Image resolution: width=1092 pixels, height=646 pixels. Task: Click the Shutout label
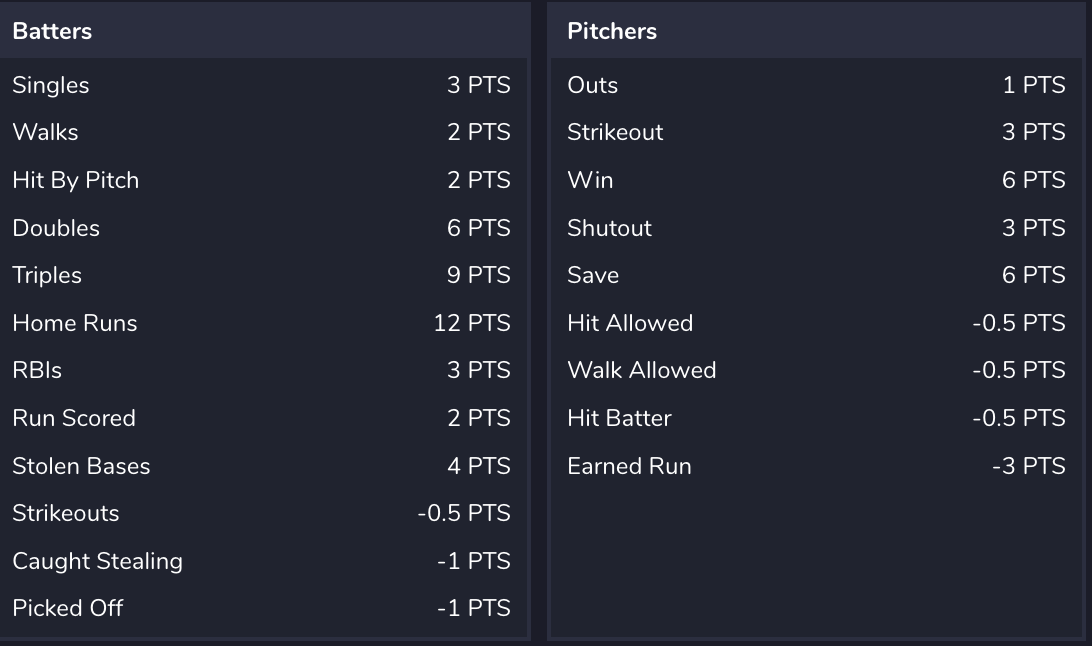pyautogui.click(x=609, y=228)
